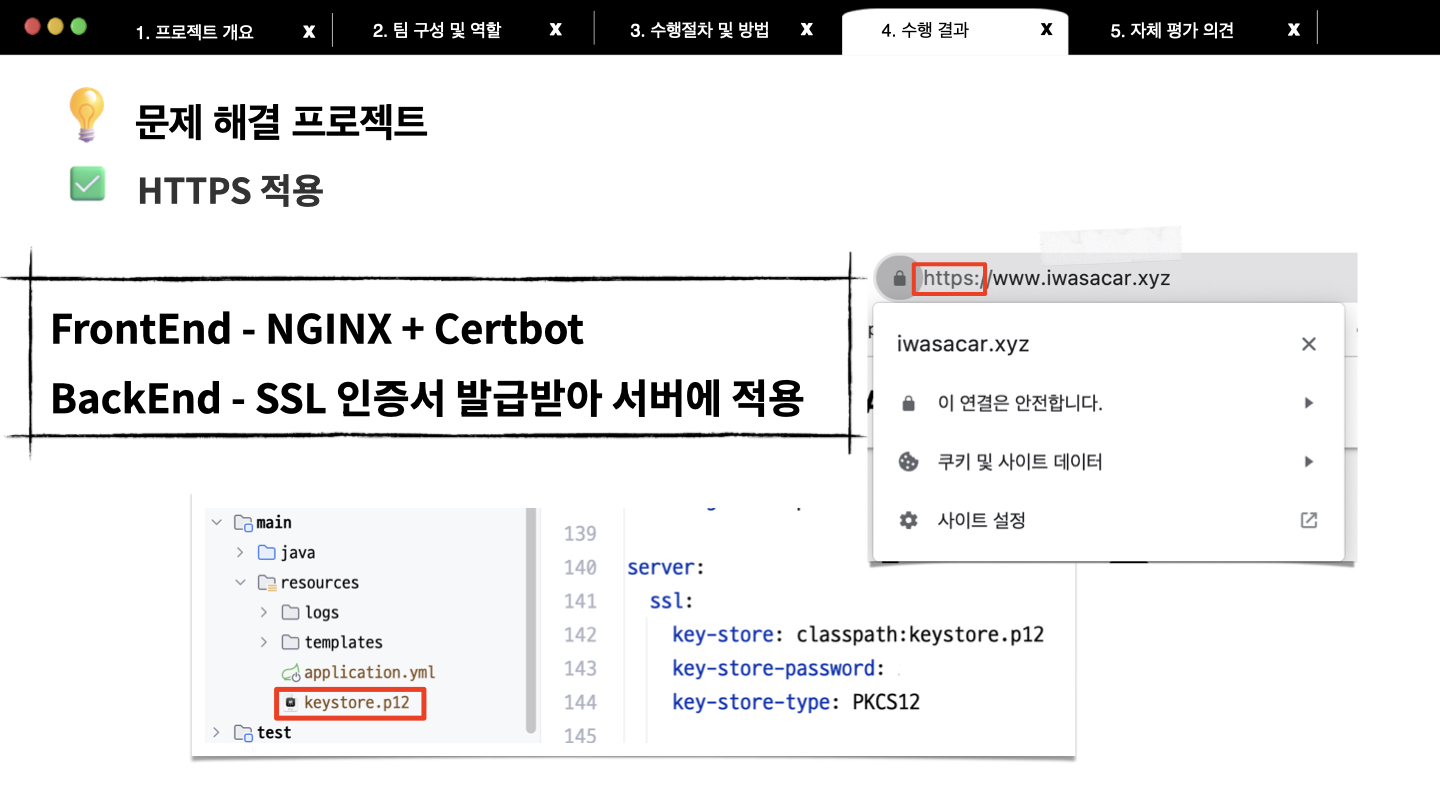Switch to '2. 팀 구성 및 역할' tab
1440x810 pixels.
coord(437,31)
